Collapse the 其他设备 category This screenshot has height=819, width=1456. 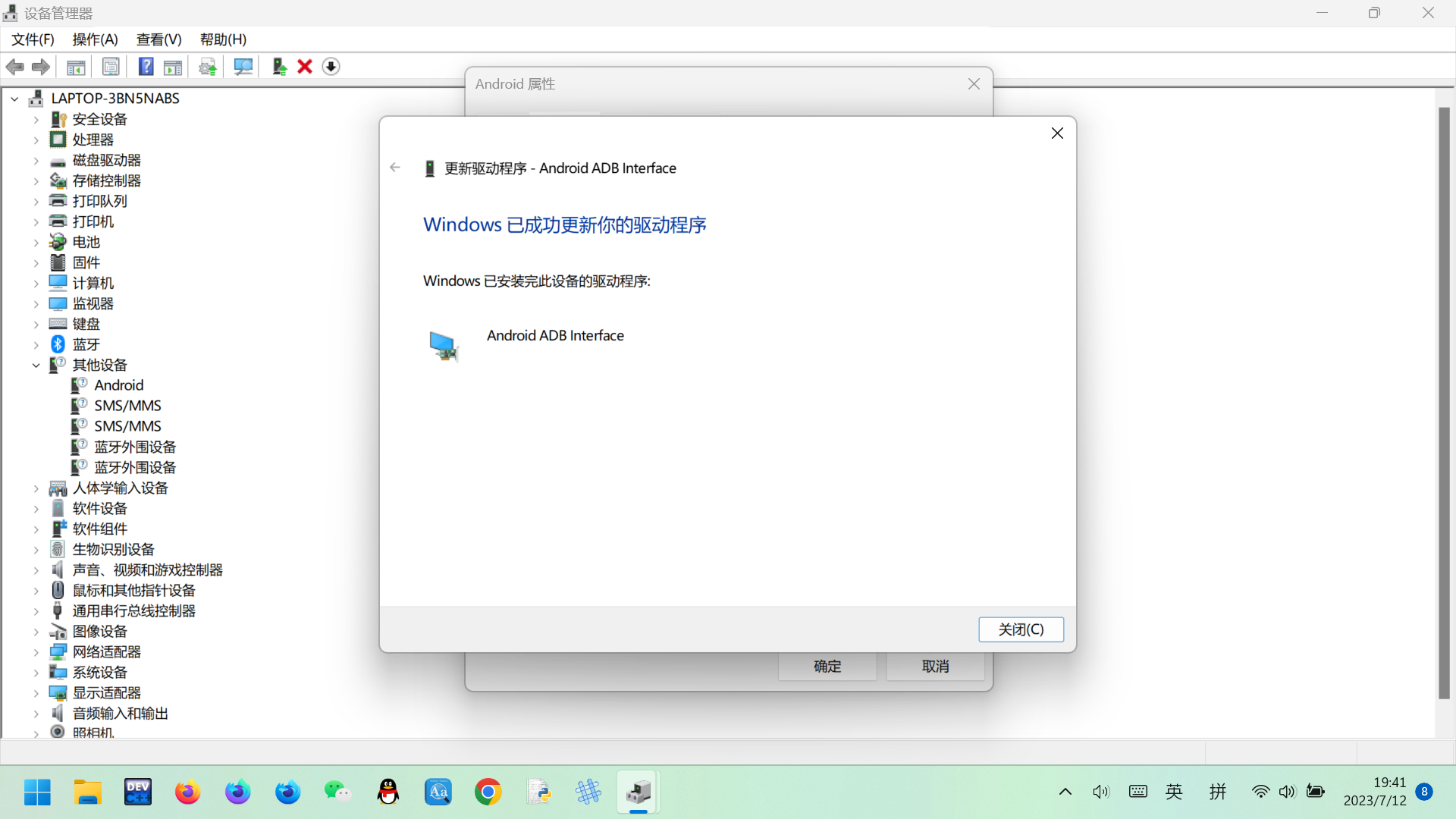coord(36,366)
